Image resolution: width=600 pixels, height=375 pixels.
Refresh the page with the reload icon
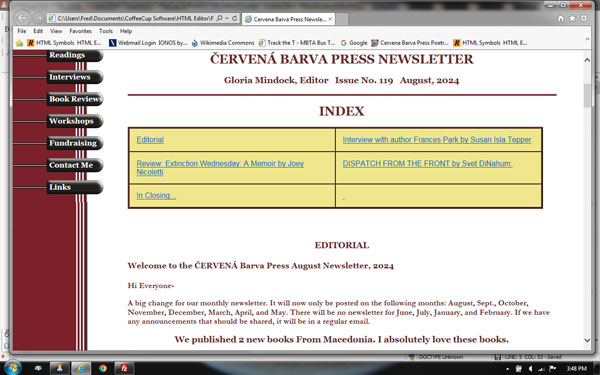(235, 18)
